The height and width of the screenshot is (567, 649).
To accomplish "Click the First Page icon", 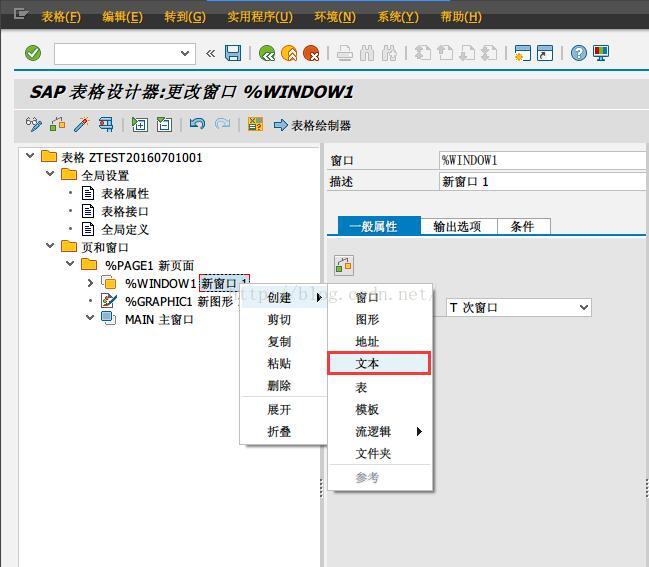I will (x=423, y=53).
